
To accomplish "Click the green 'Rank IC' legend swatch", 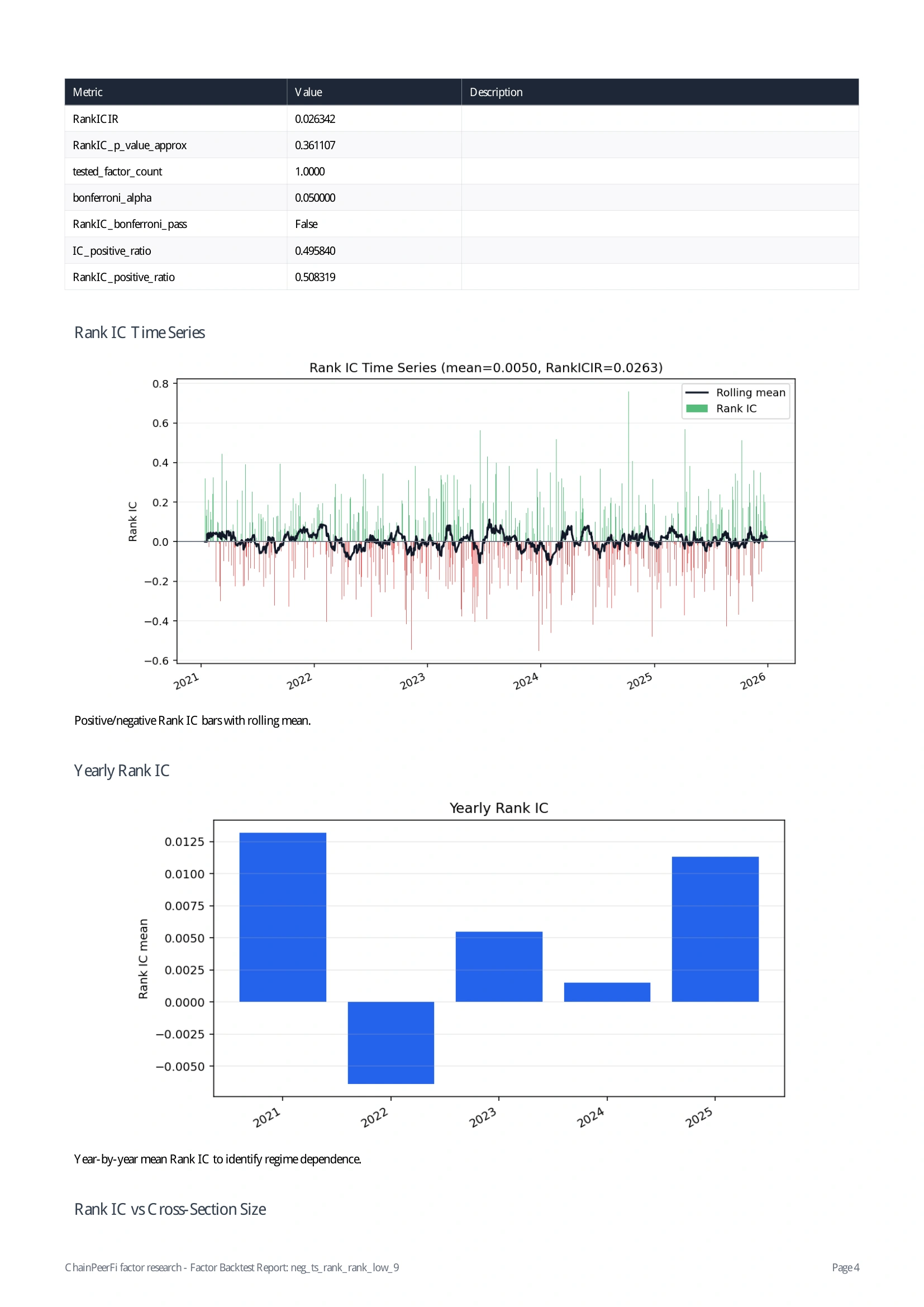I will (x=697, y=408).
